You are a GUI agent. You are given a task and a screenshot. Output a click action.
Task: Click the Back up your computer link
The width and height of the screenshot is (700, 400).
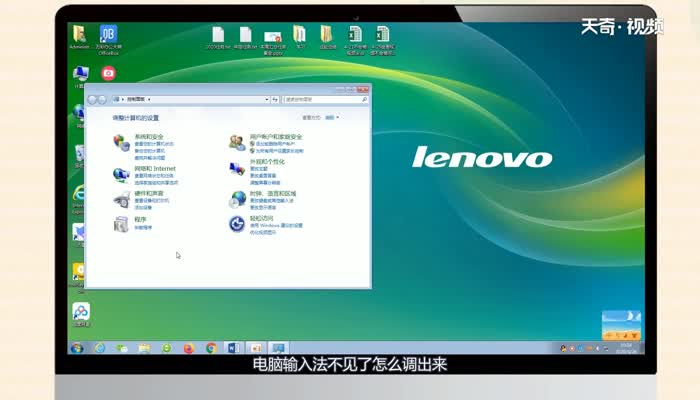click(x=150, y=151)
